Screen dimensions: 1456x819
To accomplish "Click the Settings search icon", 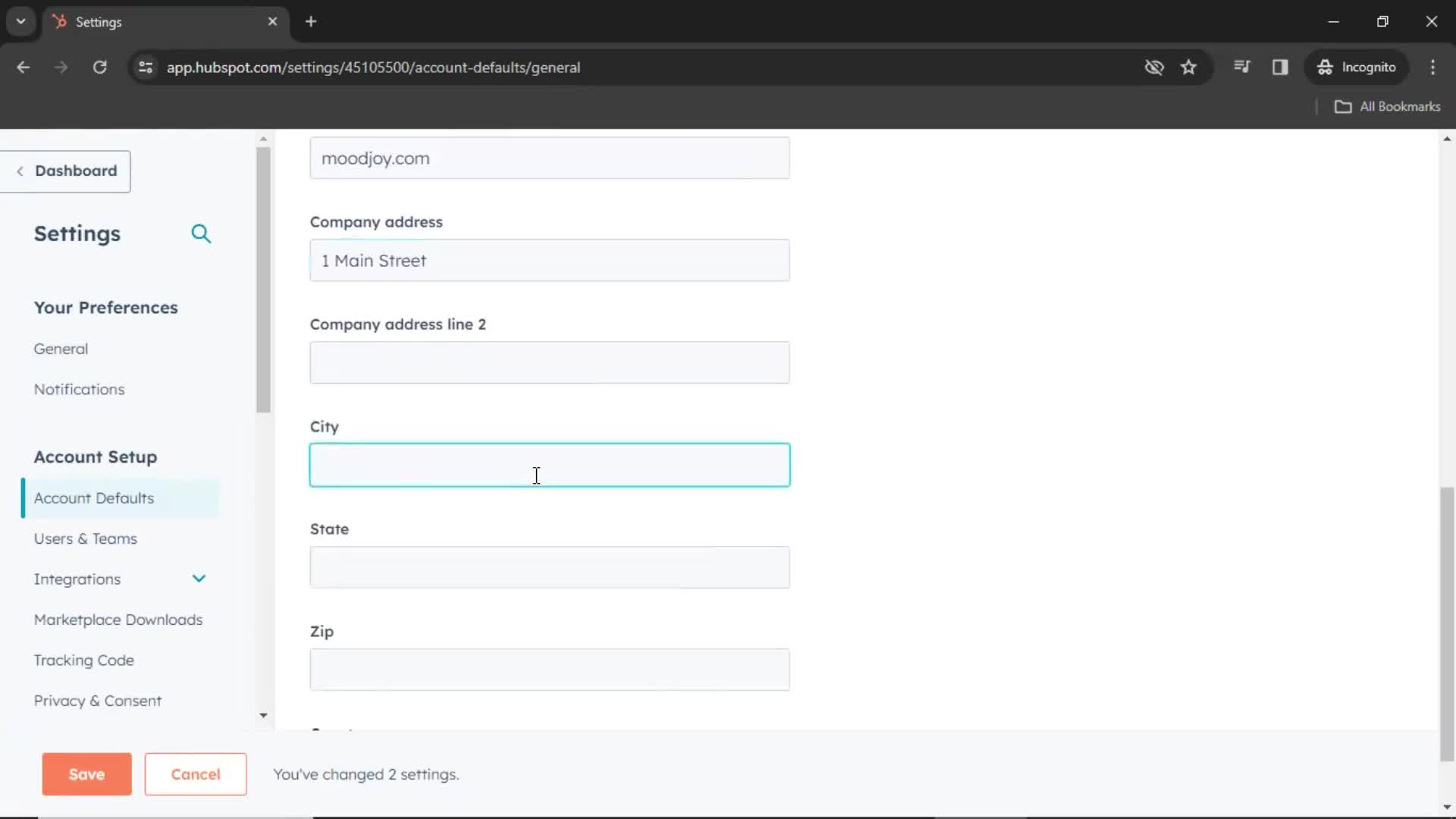I will 201,234.
